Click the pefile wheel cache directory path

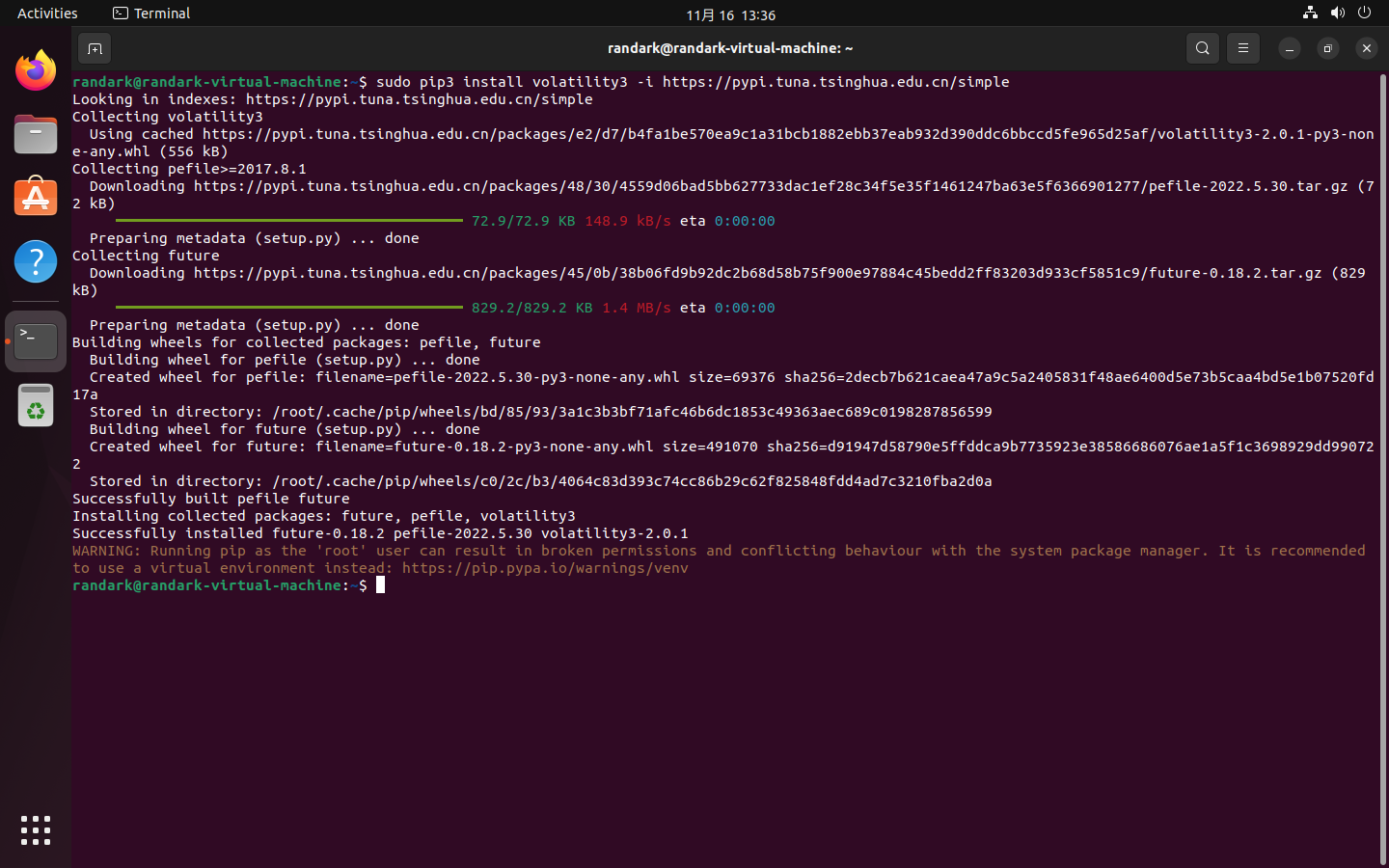[632, 412]
